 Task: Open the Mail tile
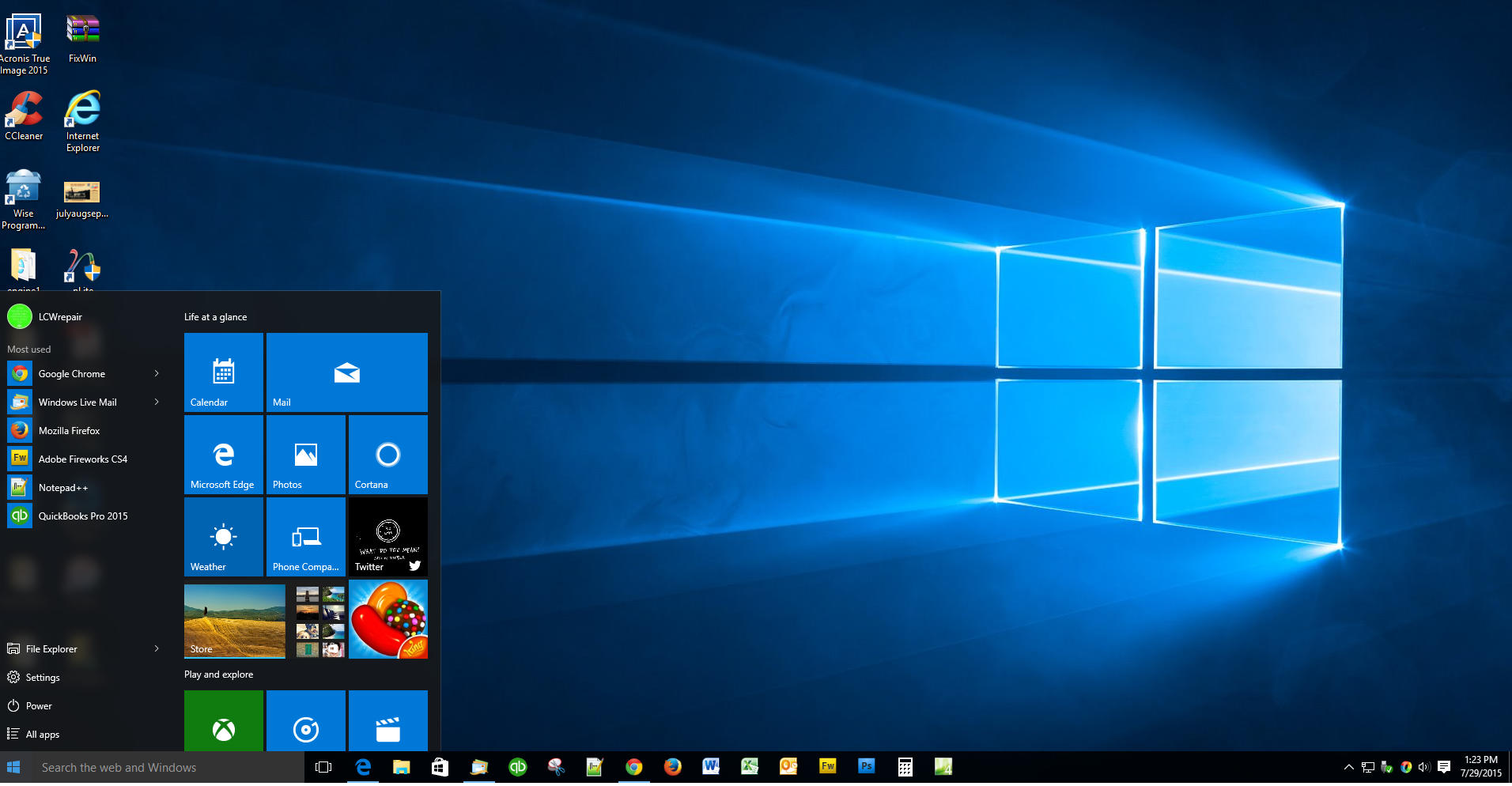347,372
